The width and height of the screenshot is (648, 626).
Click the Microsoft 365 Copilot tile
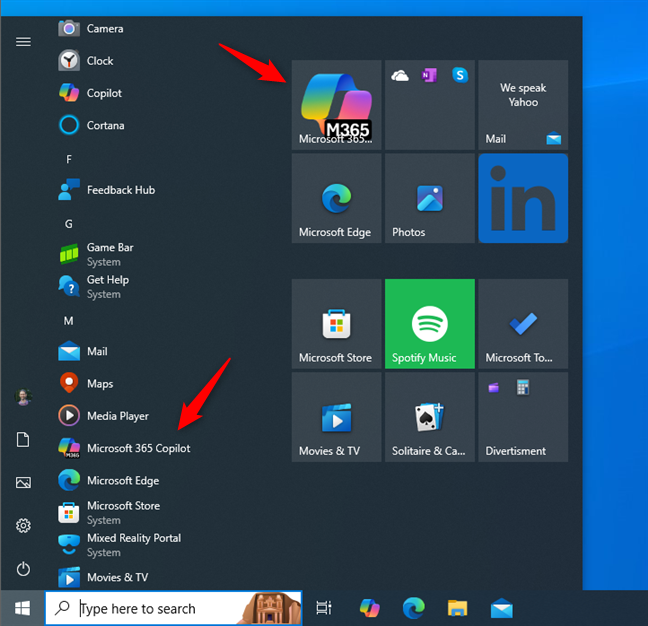tap(336, 105)
